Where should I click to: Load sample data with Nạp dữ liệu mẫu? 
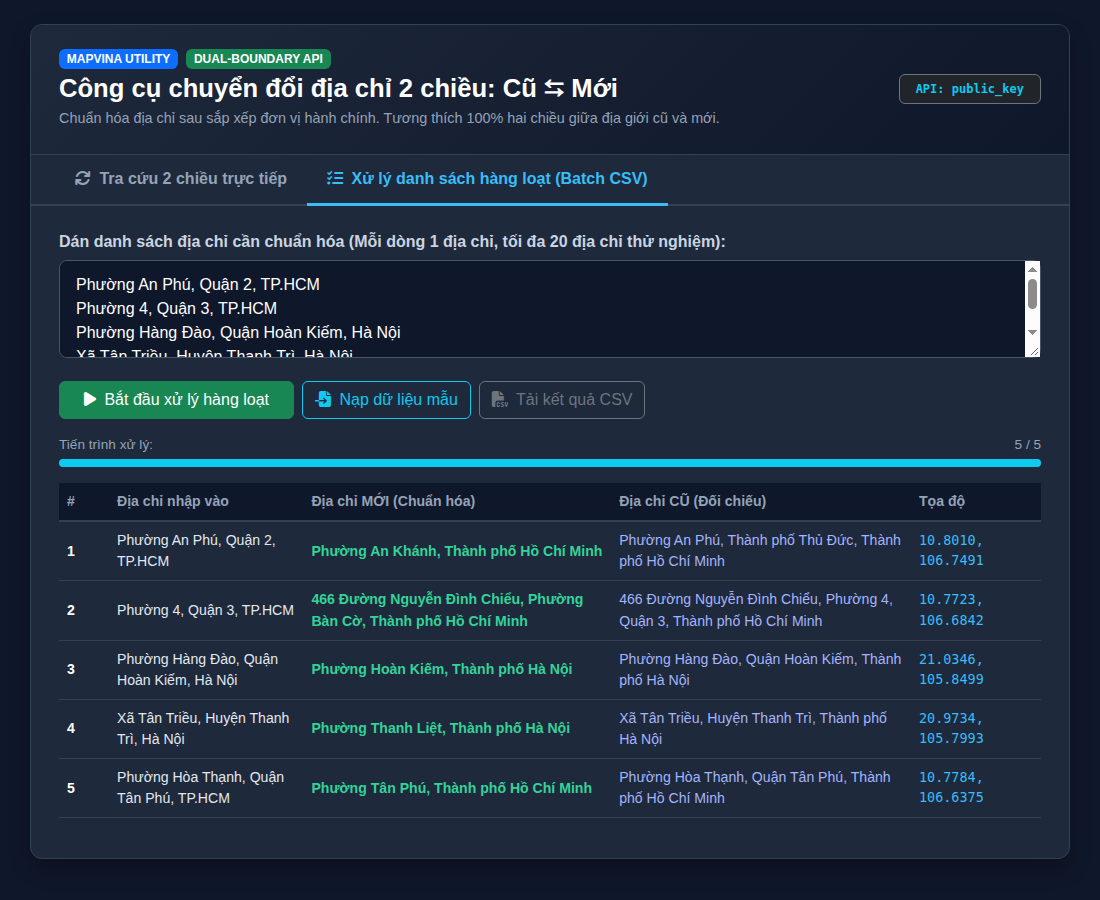click(386, 400)
